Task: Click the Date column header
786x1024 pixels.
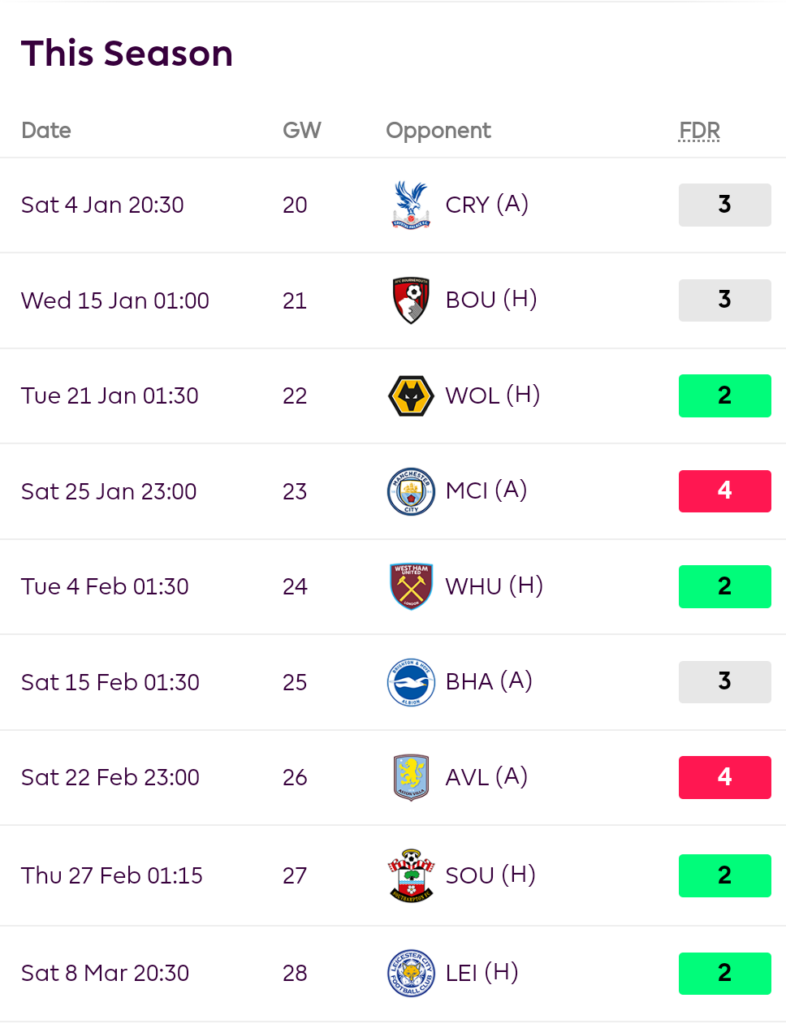Action: coord(46,131)
